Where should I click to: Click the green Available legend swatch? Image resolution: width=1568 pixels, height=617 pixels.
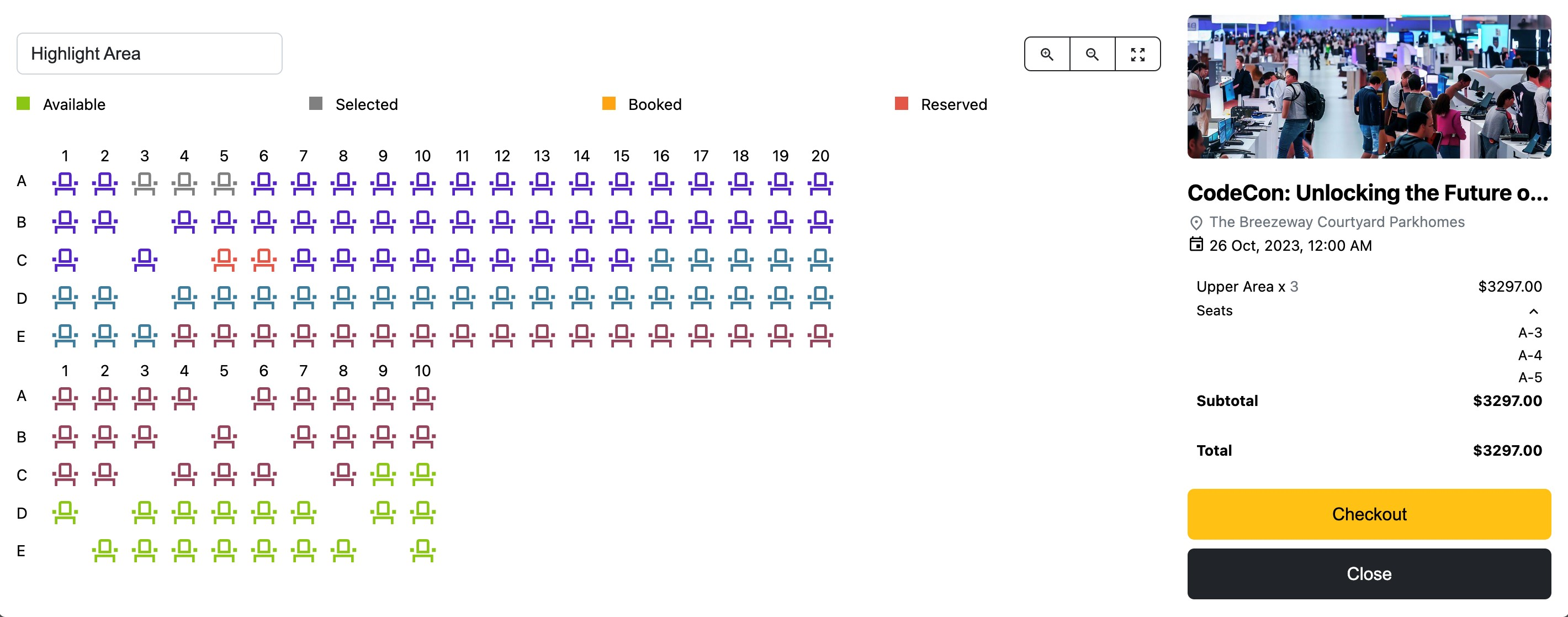pyautogui.click(x=23, y=103)
